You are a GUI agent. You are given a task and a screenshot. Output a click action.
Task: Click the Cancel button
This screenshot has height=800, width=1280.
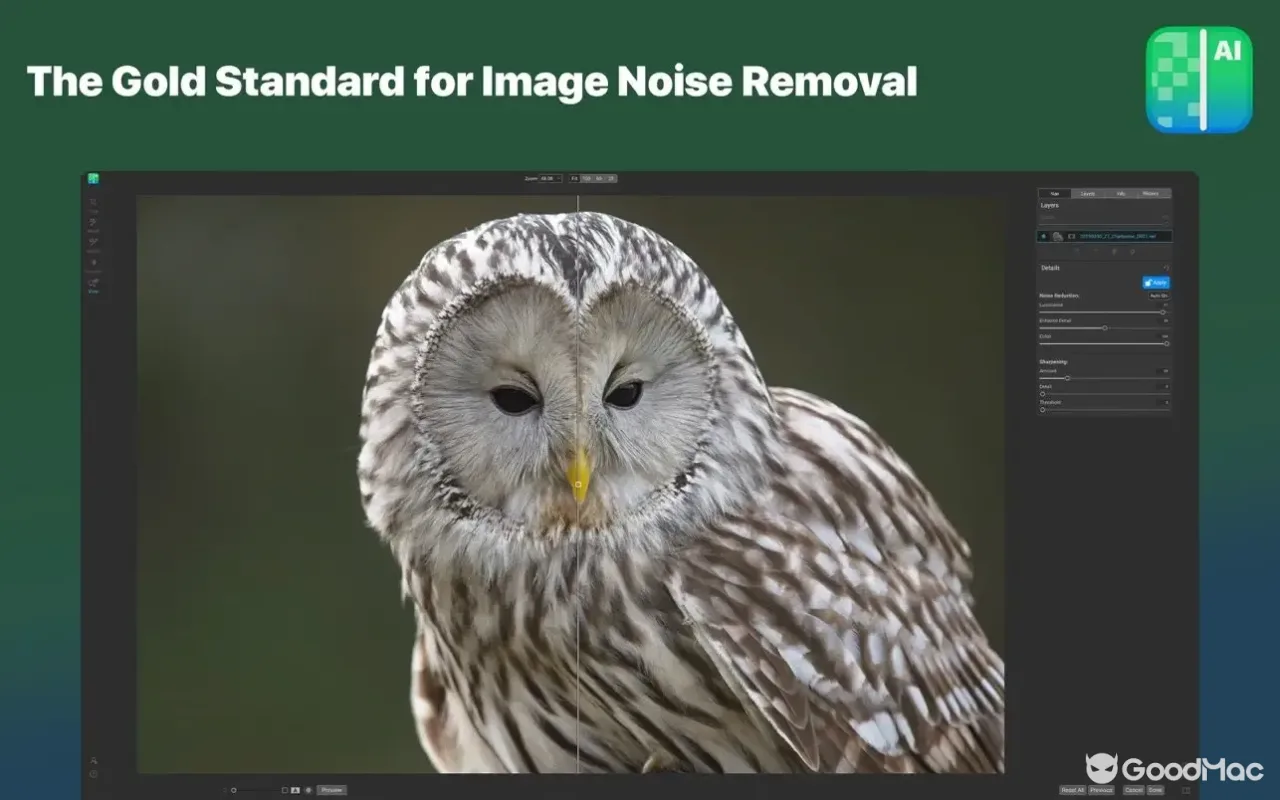coord(1133,790)
